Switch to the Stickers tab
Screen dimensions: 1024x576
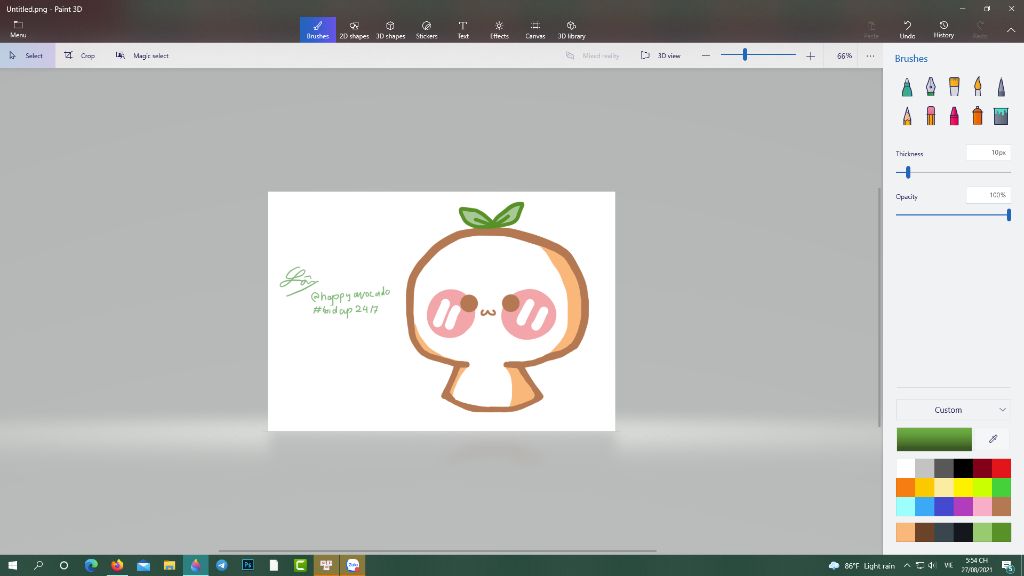tap(426, 30)
